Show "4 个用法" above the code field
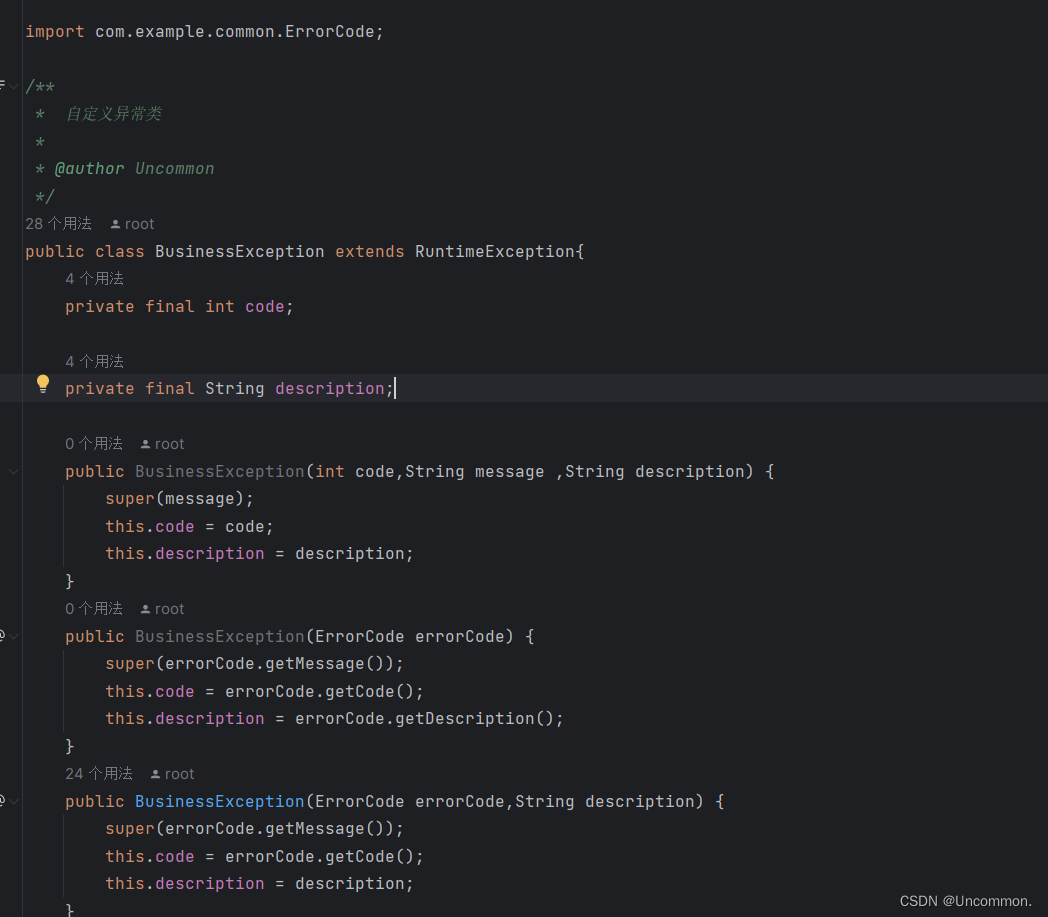The width and height of the screenshot is (1048, 917). tap(94, 279)
